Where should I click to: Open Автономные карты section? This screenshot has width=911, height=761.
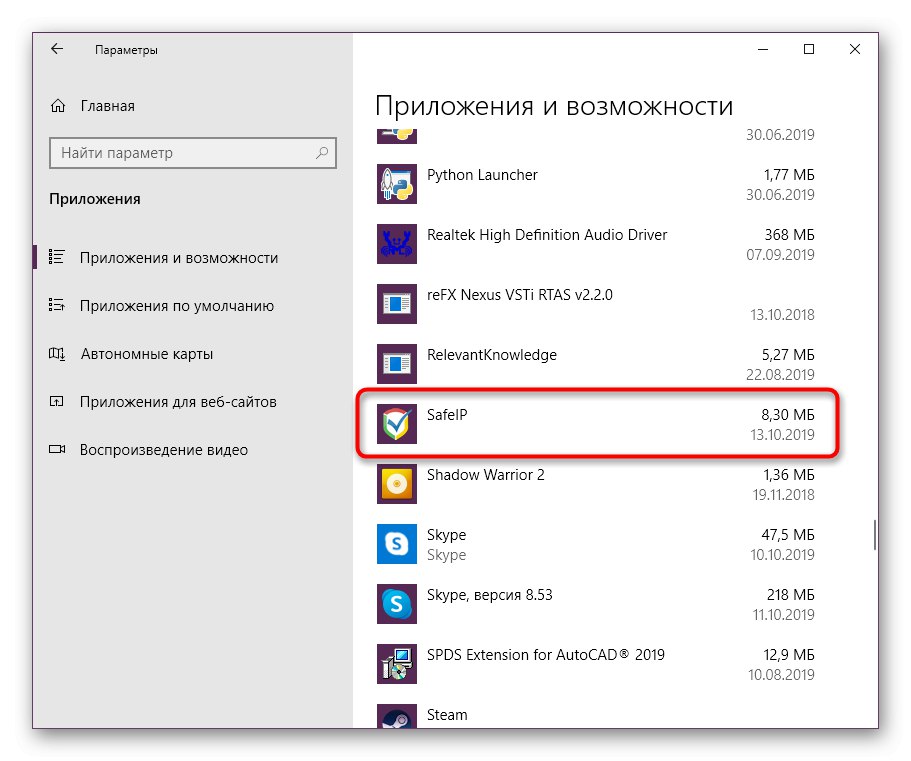click(146, 354)
